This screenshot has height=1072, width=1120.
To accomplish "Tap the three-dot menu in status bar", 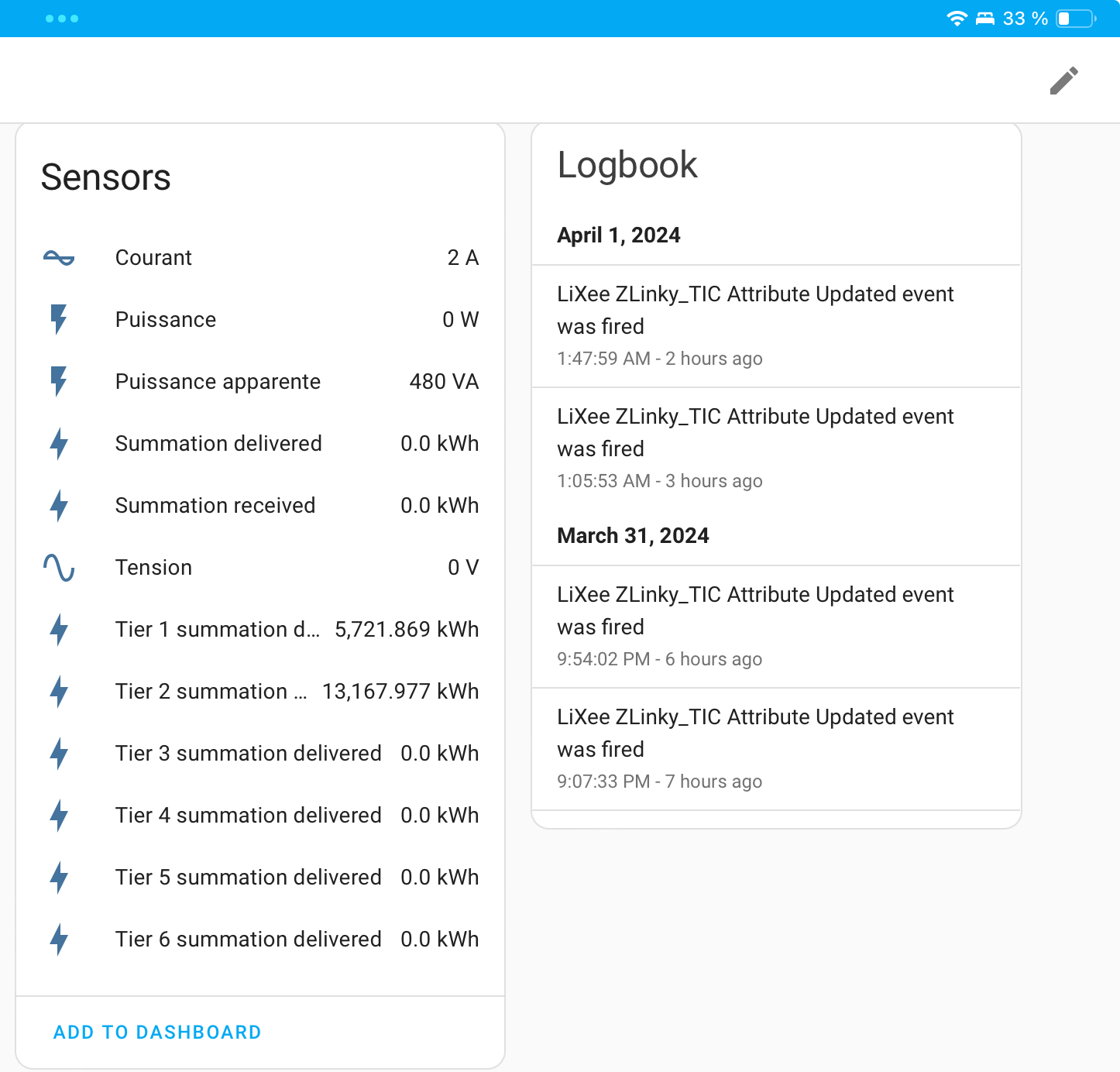I will (x=62, y=19).
